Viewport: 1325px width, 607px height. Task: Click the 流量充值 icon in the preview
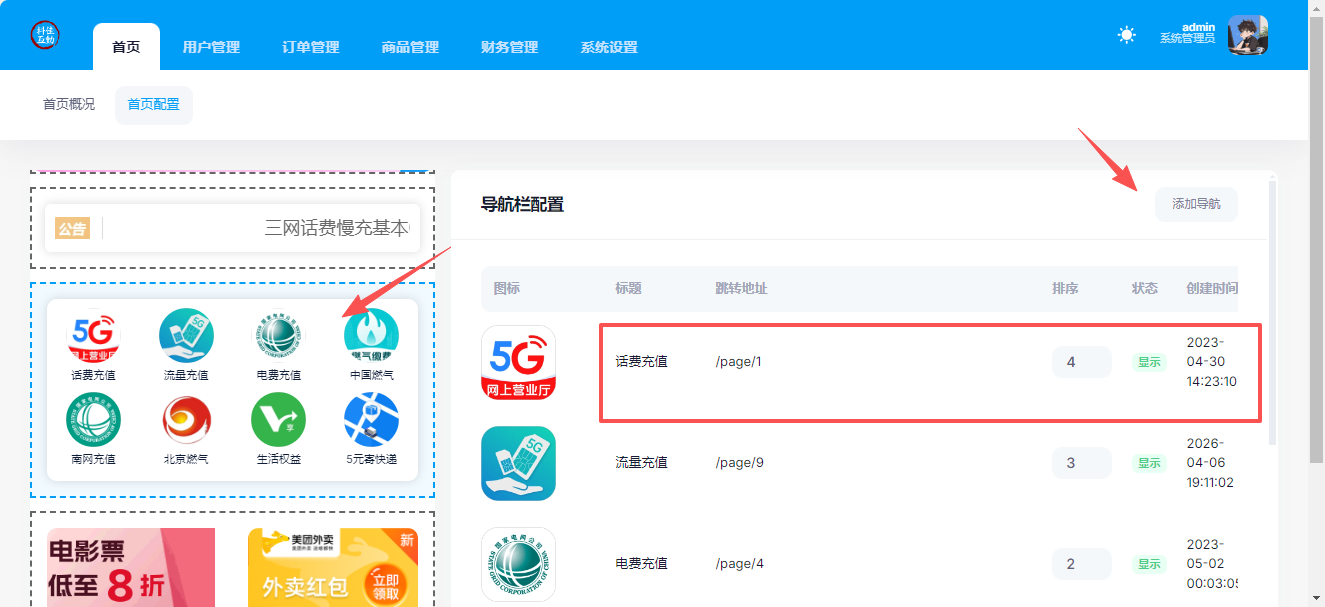[185, 335]
